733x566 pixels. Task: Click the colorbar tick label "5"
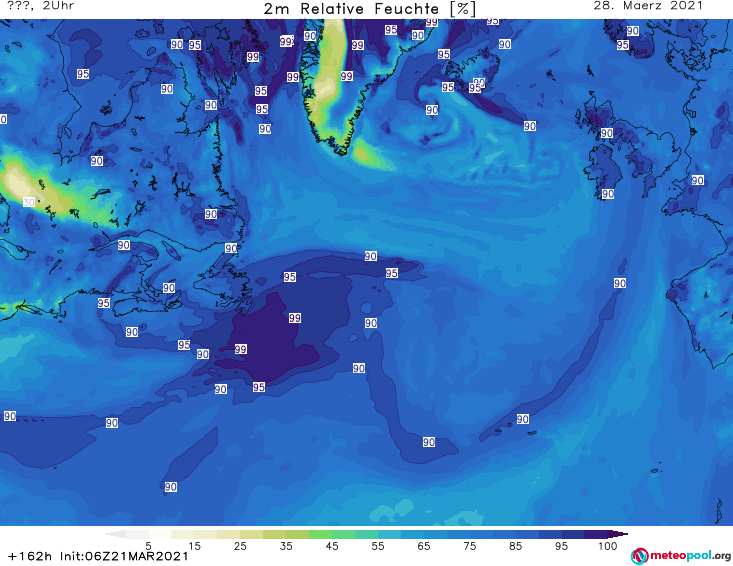pyautogui.click(x=148, y=546)
